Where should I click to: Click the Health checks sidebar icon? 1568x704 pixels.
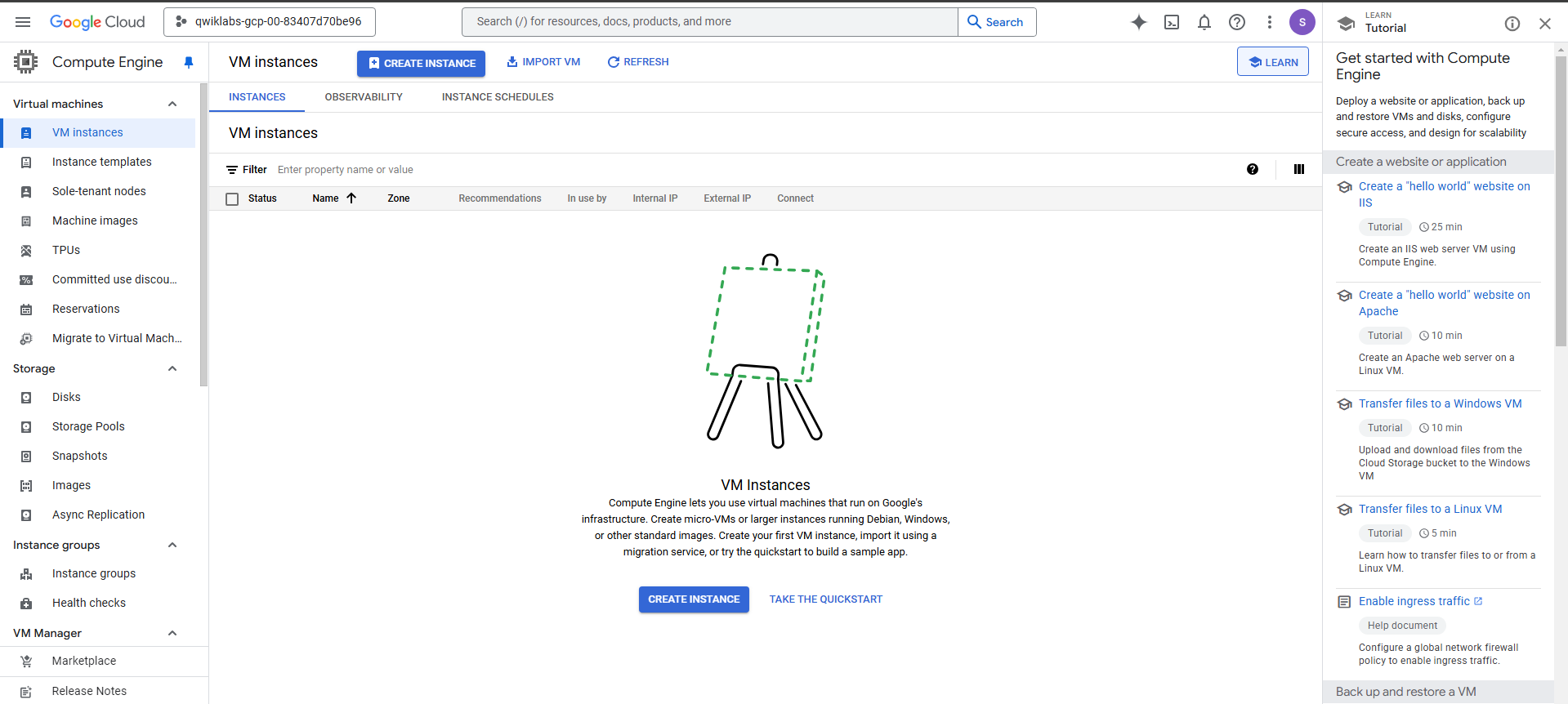tap(26, 604)
